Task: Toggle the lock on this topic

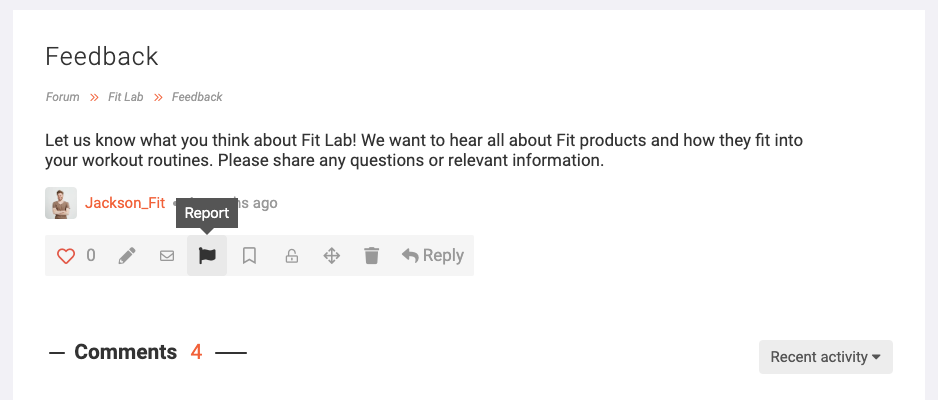Action: (291, 256)
